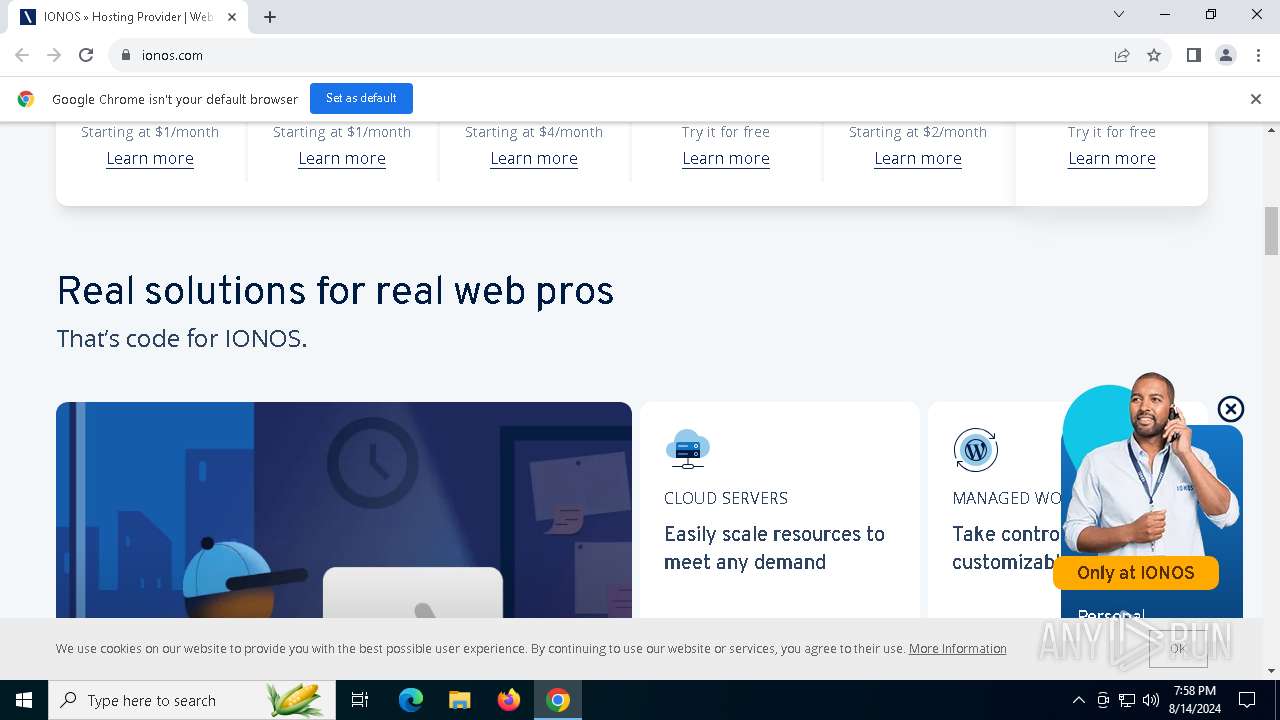Open the Chrome side panel
Image resolution: width=1280 pixels, height=720 pixels.
coord(1194,55)
